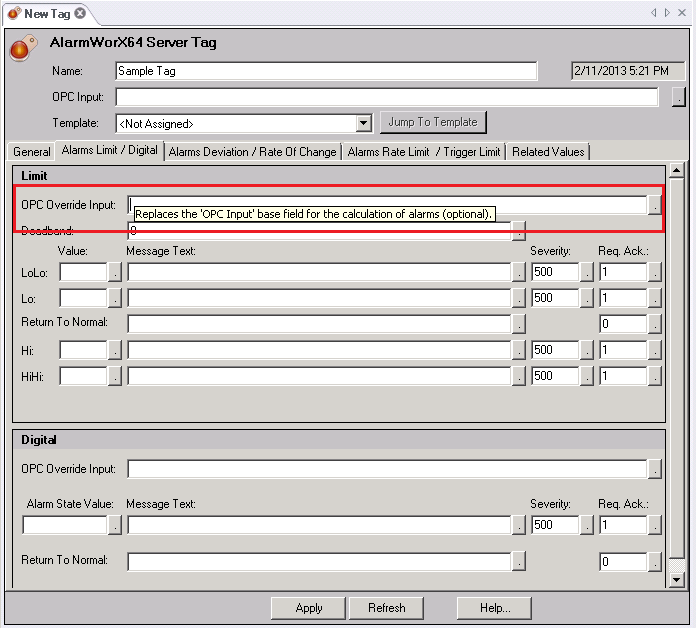Select the Related Values tab
This screenshot has width=697, height=628.
click(x=547, y=152)
